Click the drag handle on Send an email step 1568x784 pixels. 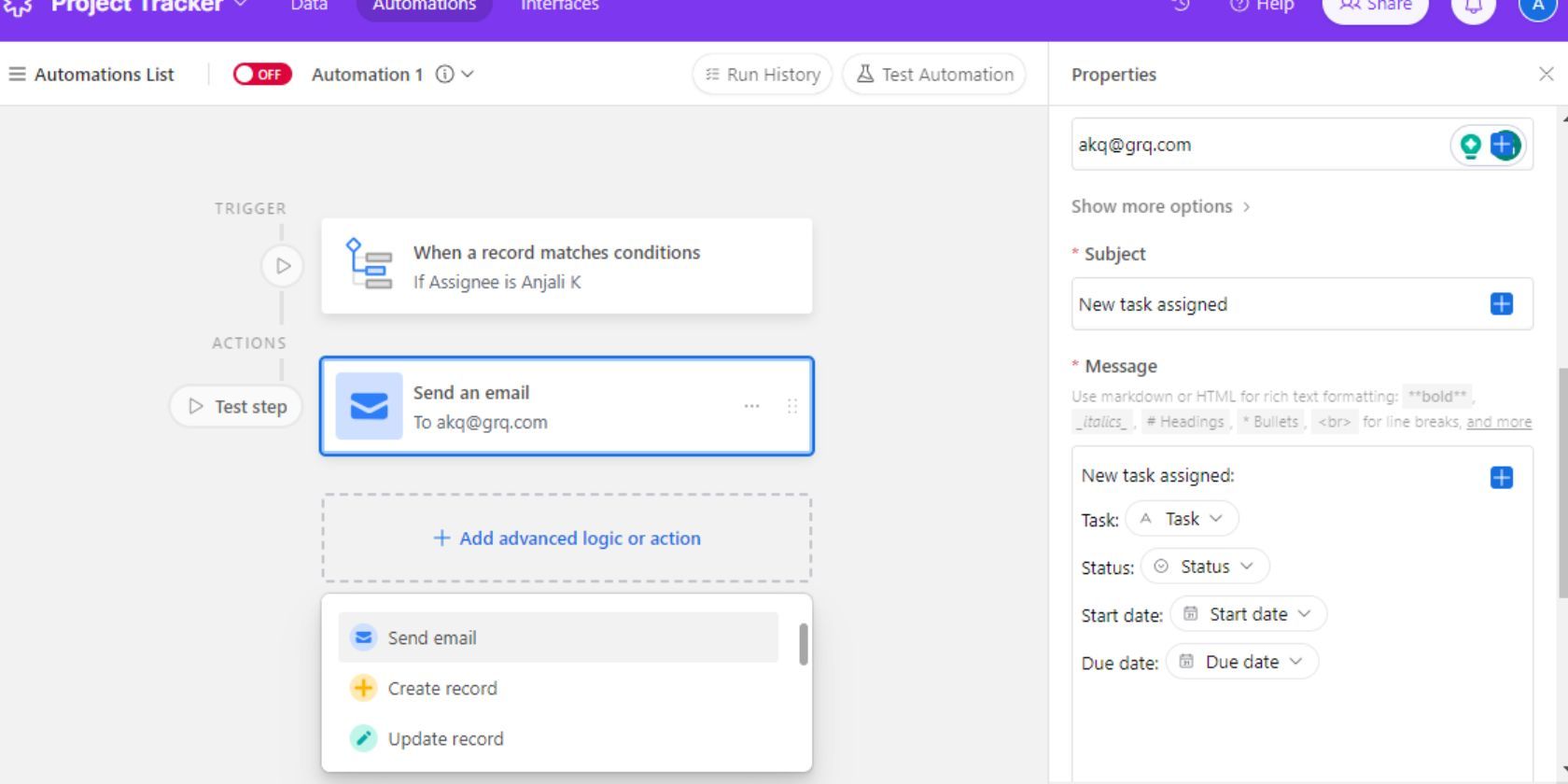[791, 406]
